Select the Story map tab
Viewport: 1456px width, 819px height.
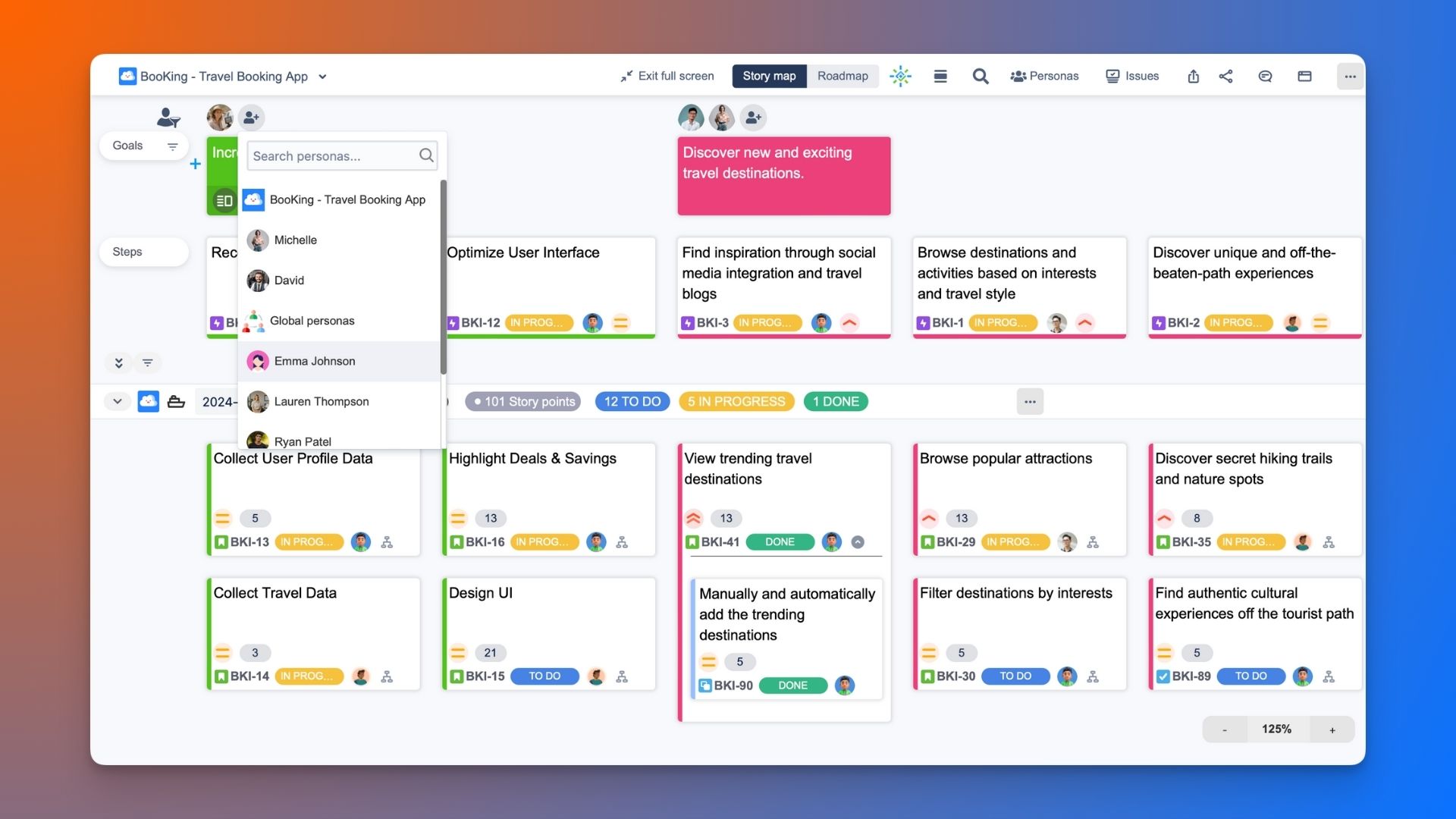pyautogui.click(x=769, y=76)
